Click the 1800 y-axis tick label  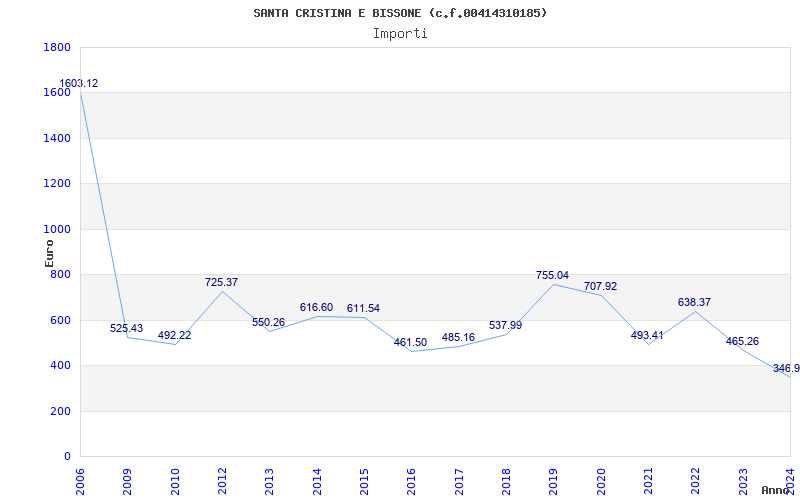pos(57,47)
